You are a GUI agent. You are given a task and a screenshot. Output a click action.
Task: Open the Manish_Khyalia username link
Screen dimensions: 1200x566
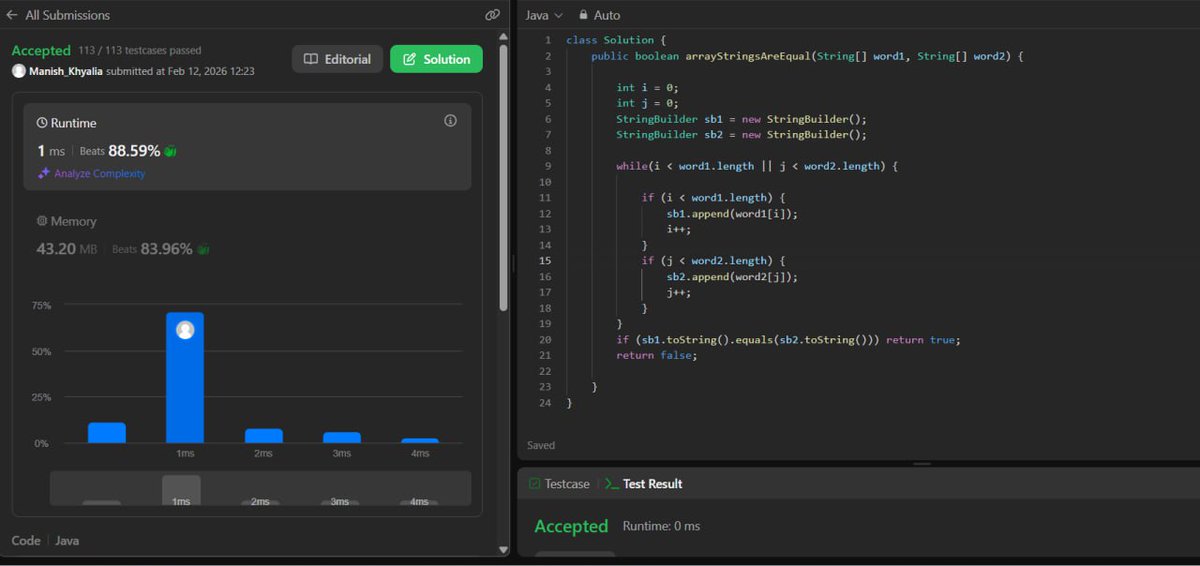65,71
